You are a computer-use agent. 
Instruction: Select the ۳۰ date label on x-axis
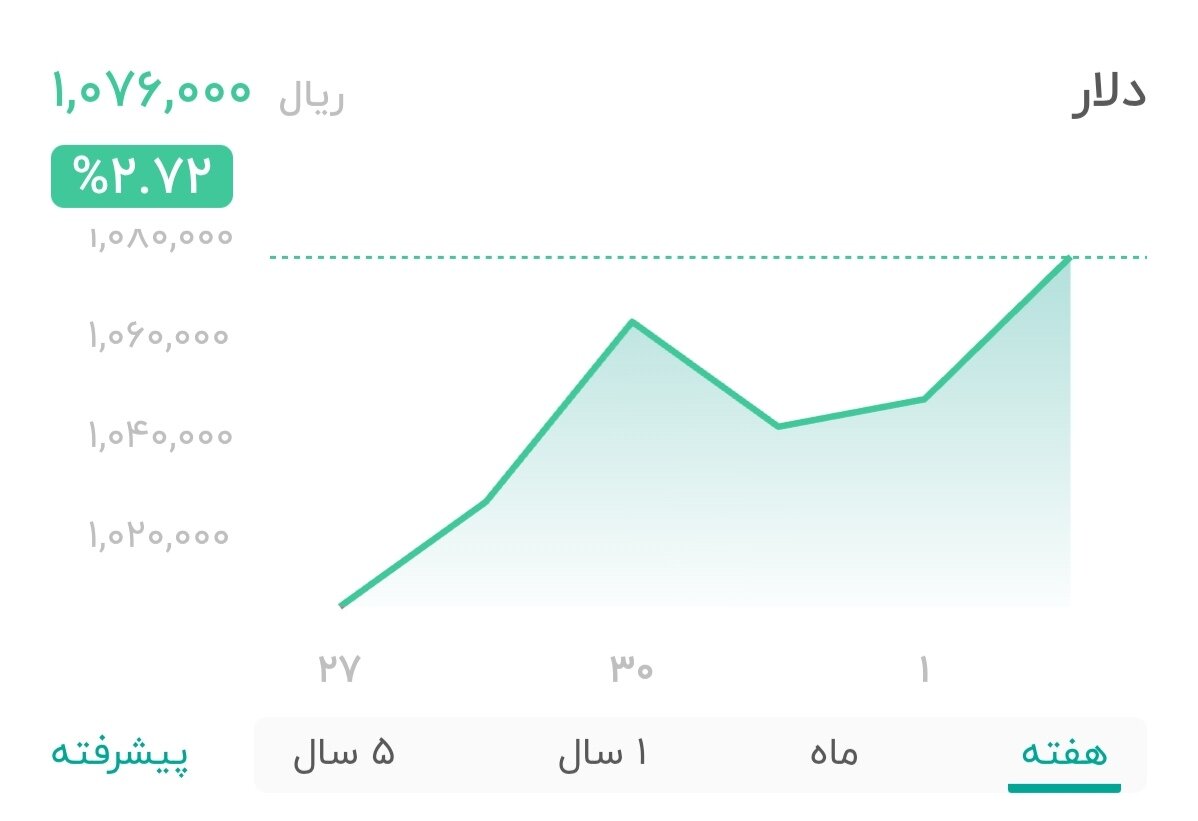(630, 668)
